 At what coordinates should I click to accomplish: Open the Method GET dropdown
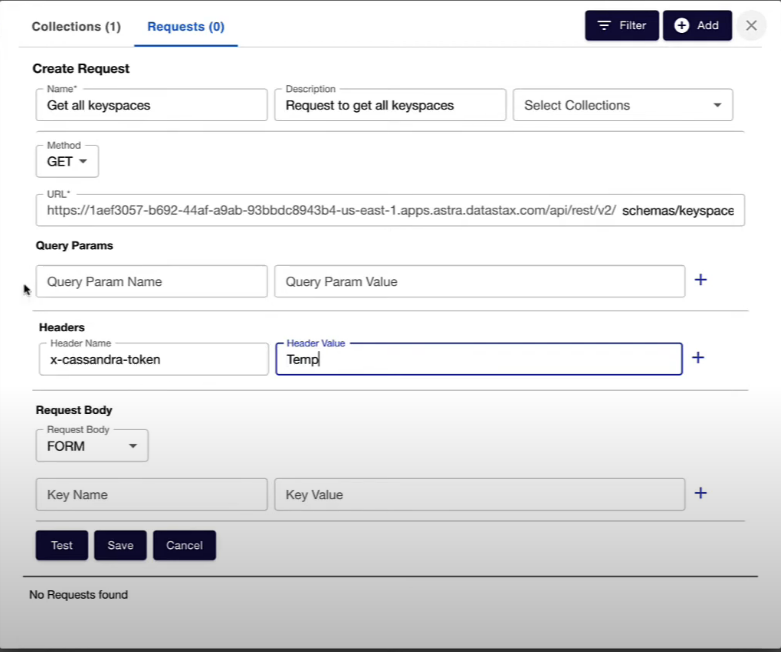67,161
